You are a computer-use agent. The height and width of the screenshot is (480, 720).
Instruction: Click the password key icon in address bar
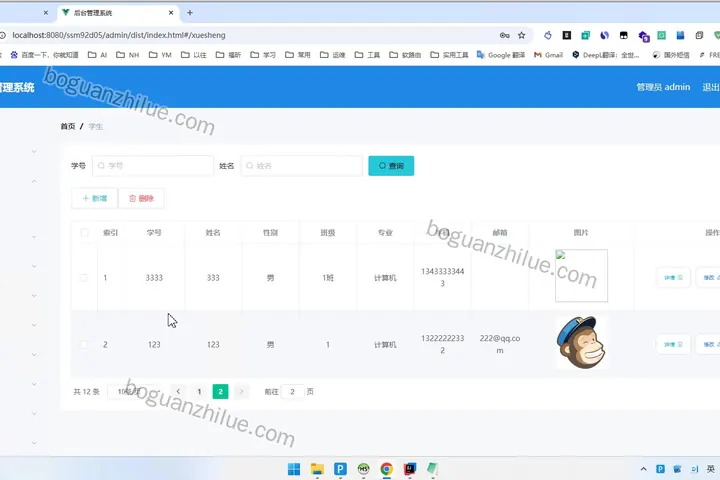coord(505,35)
